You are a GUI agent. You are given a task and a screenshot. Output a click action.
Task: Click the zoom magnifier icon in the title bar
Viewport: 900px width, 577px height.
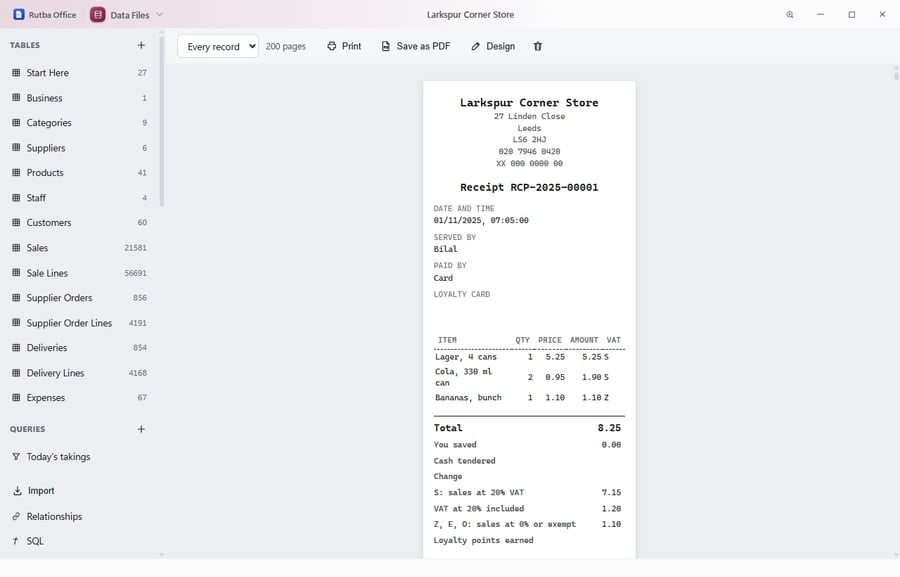tap(790, 14)
